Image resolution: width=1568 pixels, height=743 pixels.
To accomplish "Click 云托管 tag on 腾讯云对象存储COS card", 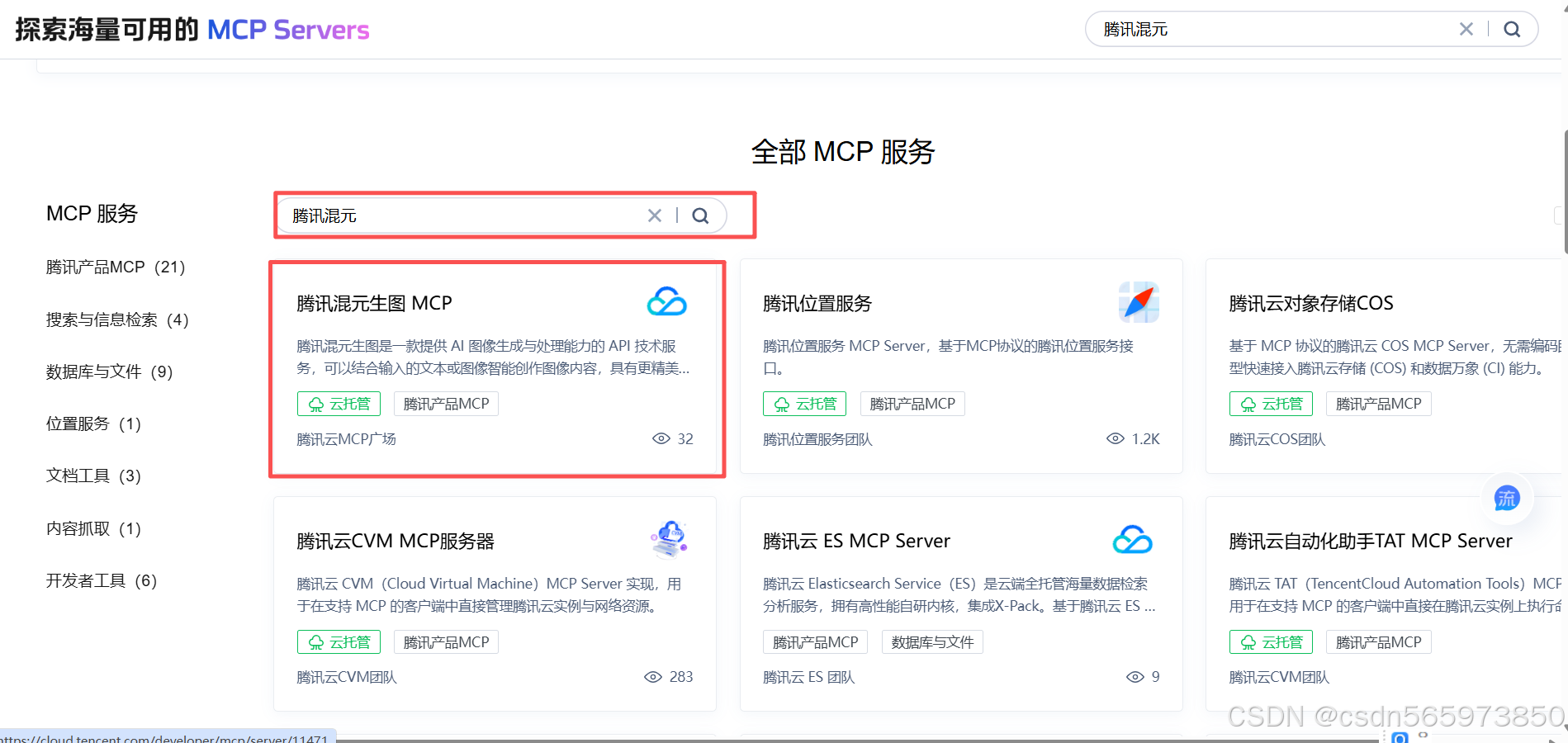I will pyautogui.click(x=1271, y=404).
